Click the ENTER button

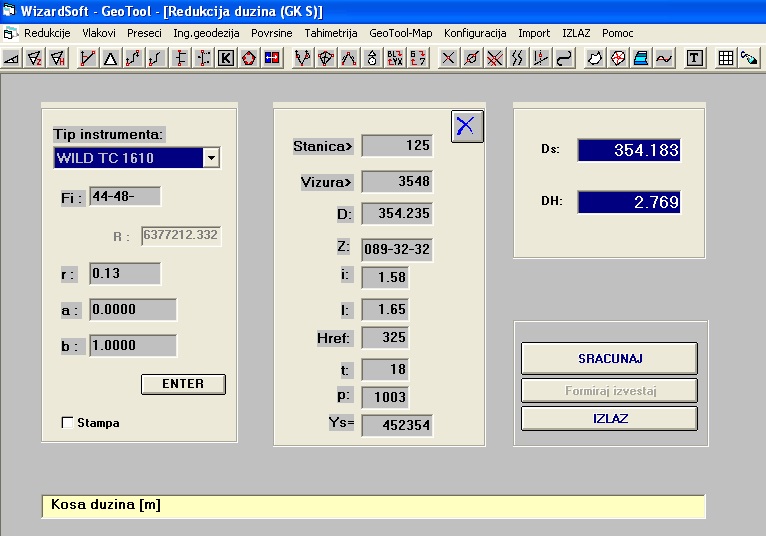(x=183, y=384)
